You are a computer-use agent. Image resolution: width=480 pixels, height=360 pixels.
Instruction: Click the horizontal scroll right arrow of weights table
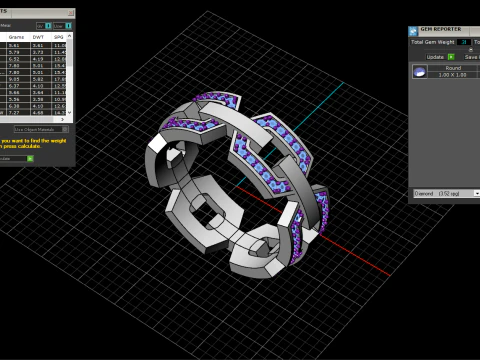click(x=62, y=119)
